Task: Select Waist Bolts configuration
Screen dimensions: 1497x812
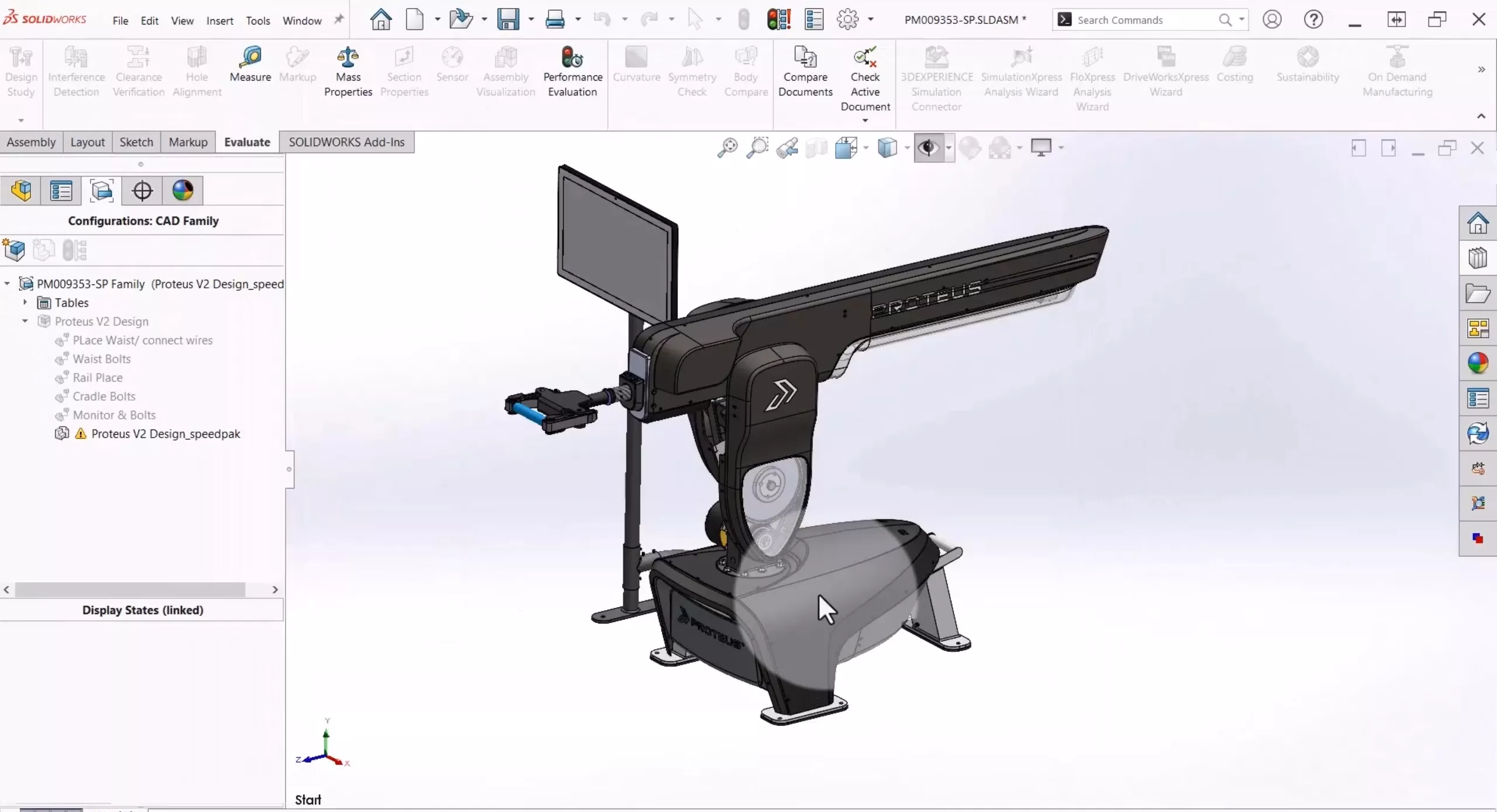Action: [101, 359]
